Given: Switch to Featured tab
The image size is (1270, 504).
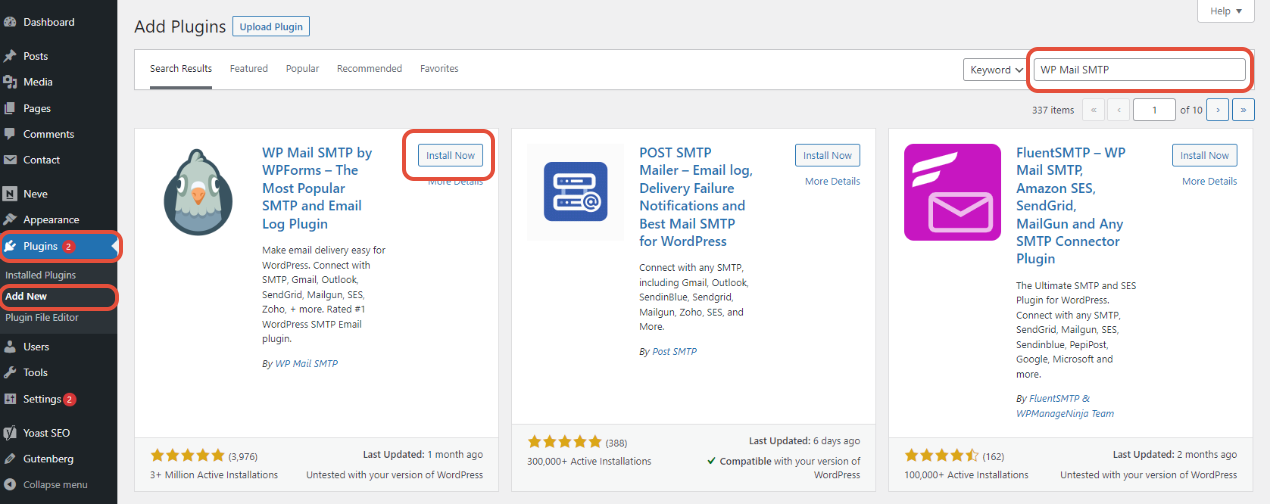Looking at the screenshot, I should click(x=249, y=69).
